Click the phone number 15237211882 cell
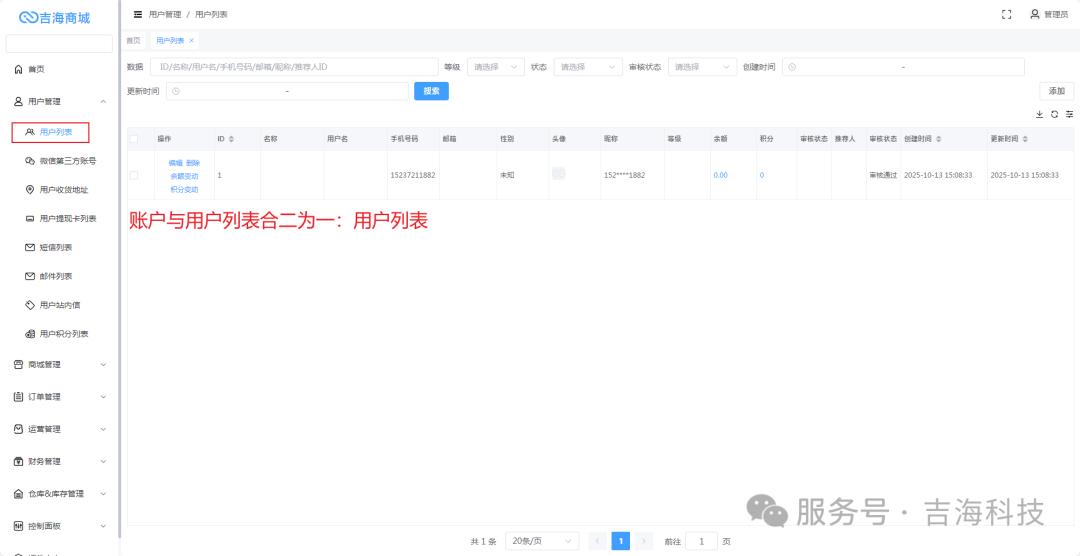This screenshot has width=1080, height=556. [413, 175]
